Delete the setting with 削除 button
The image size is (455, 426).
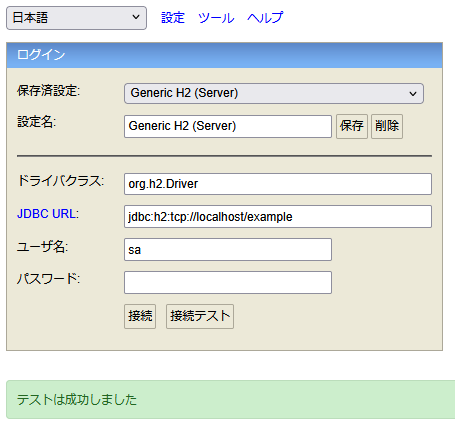(387, 126)
